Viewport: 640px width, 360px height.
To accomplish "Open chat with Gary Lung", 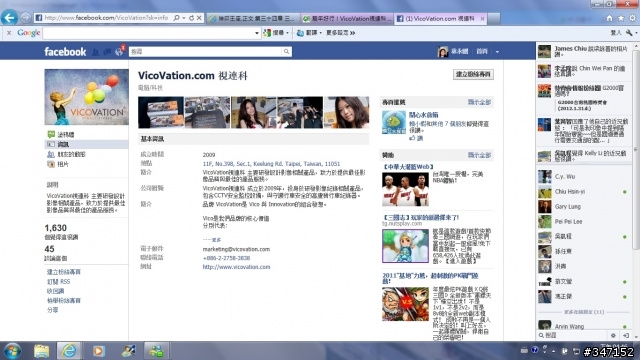I will [583, 207].
